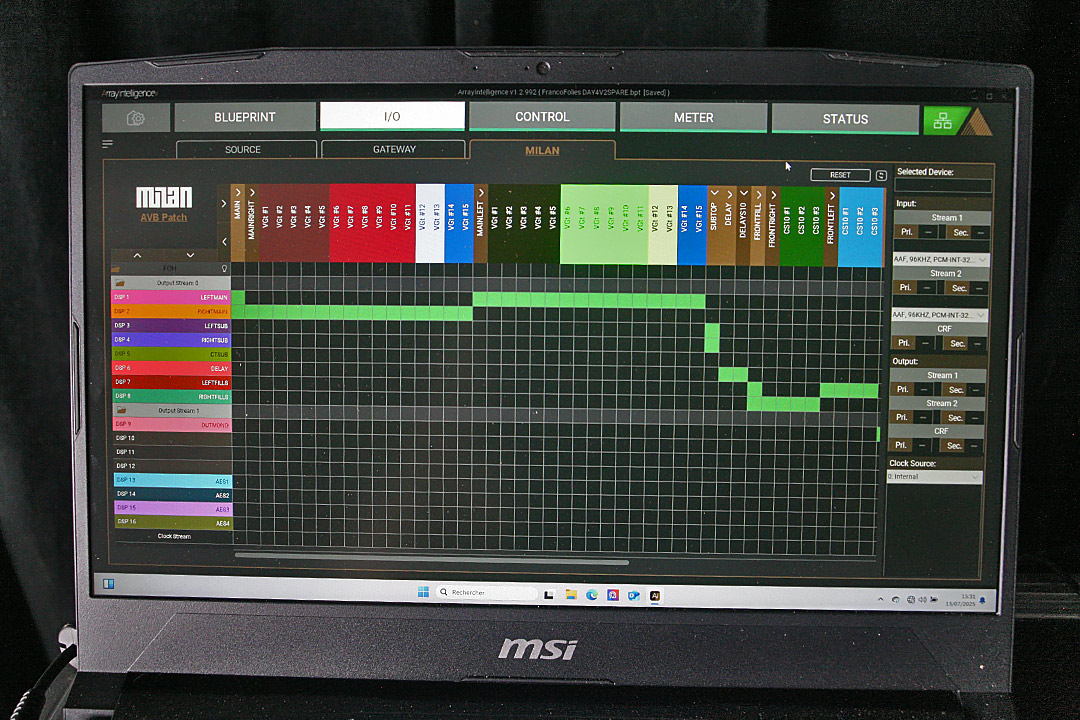Click the refresh icon beside RESET
Screen dimensions: 1080x720
coord(881,176)
